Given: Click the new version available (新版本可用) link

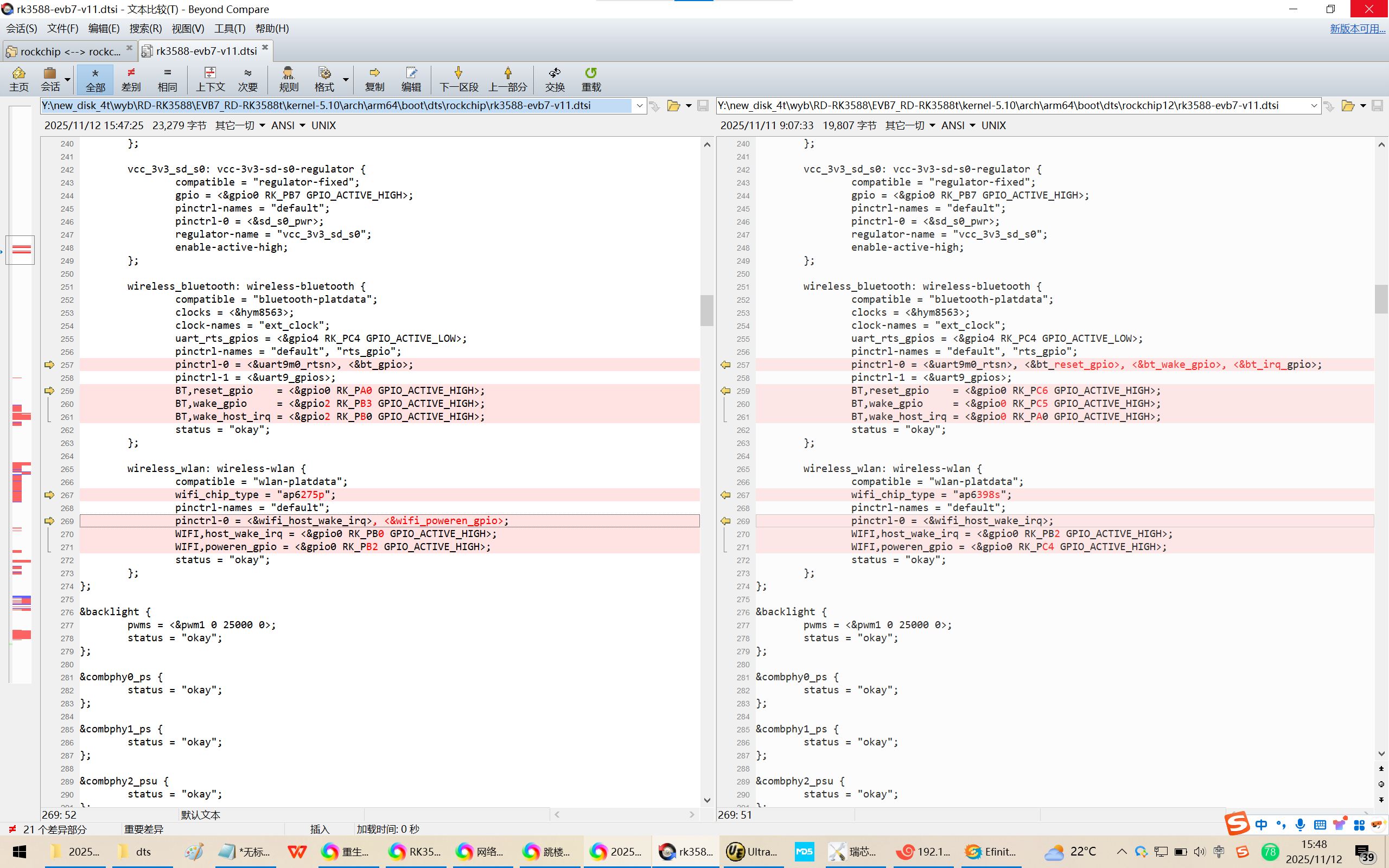Looking at the screenshot, I should point(1357,28).
